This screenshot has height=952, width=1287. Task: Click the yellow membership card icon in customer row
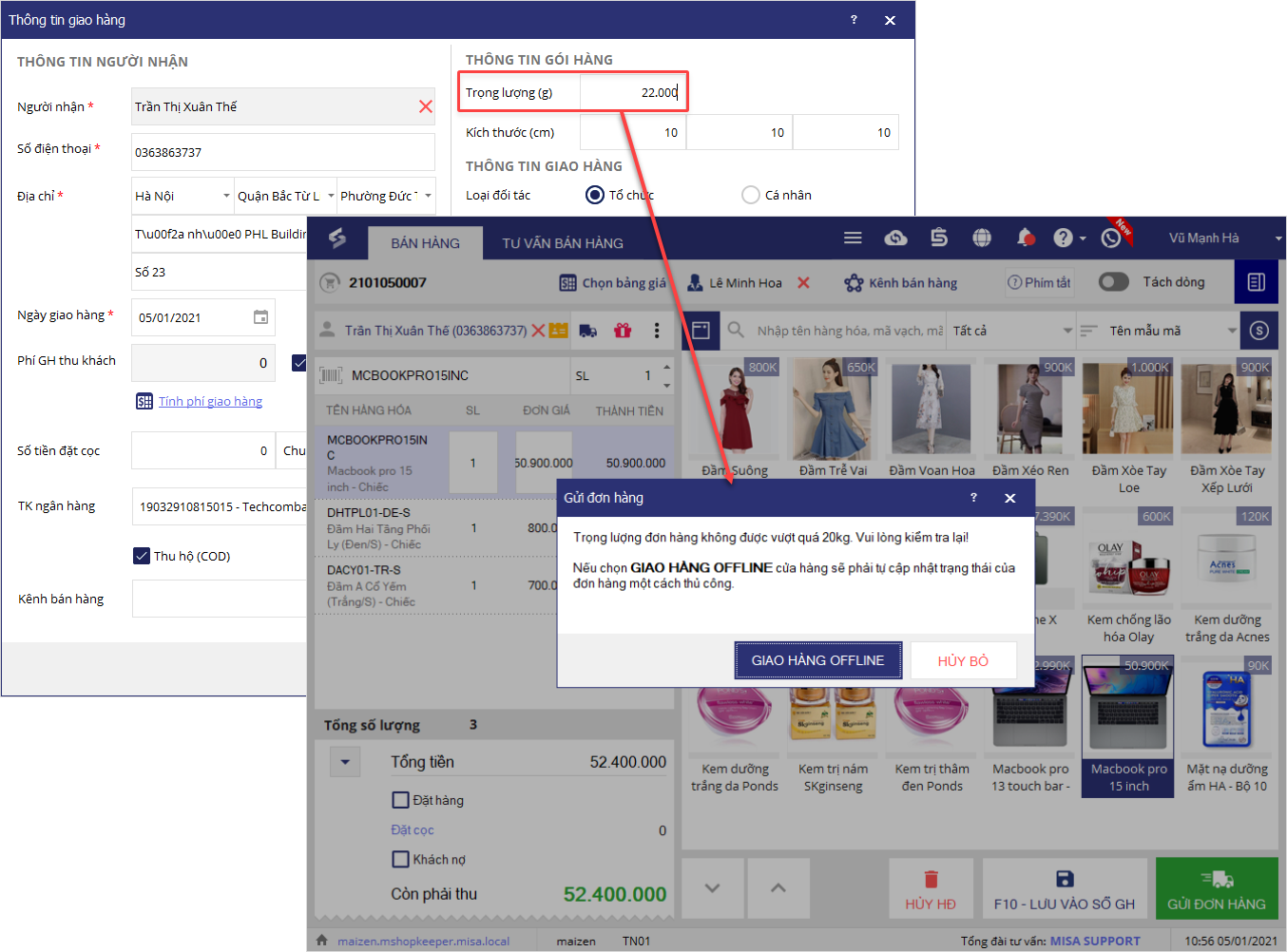point(559,331)
